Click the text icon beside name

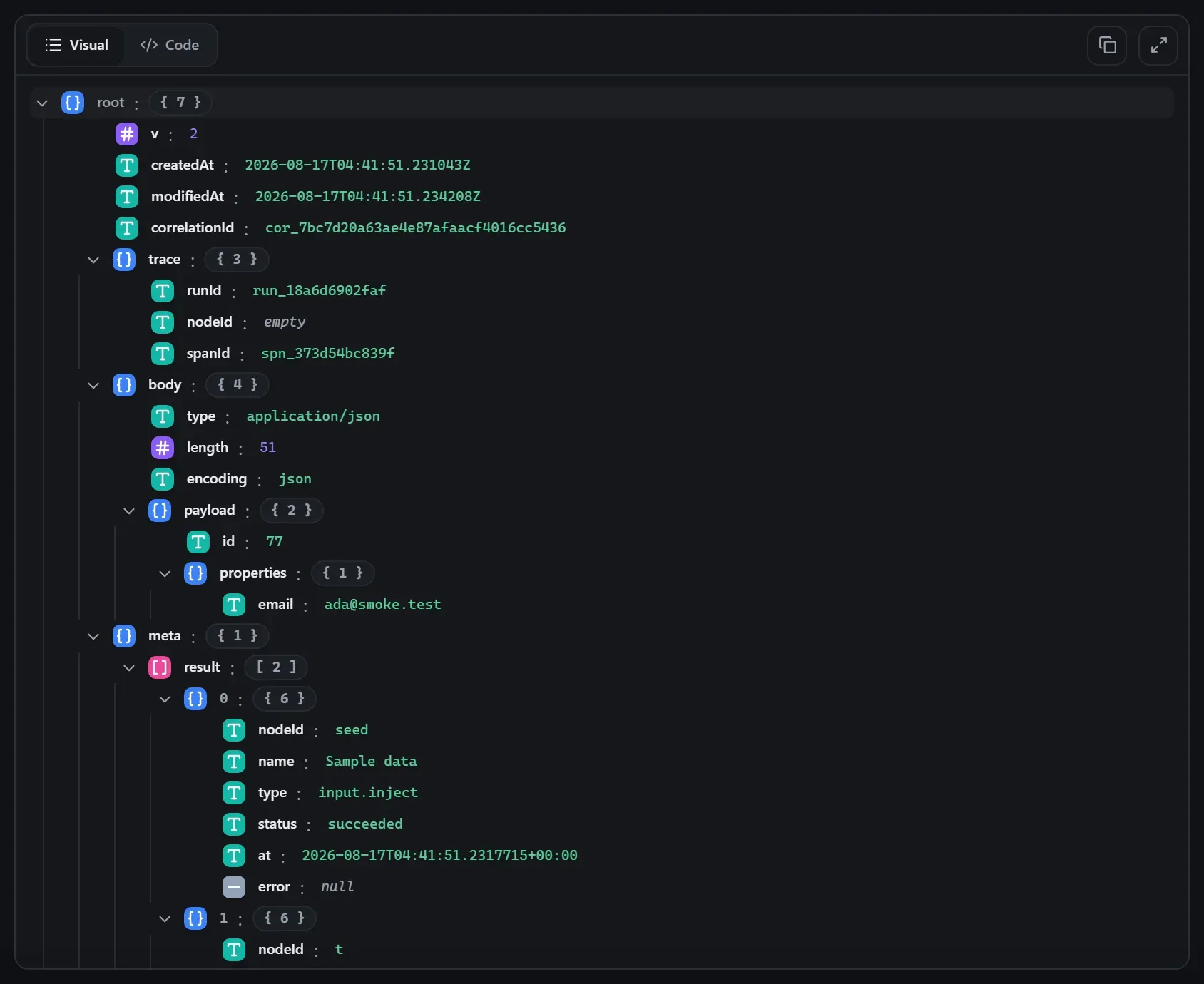click(x=234, y=762)
